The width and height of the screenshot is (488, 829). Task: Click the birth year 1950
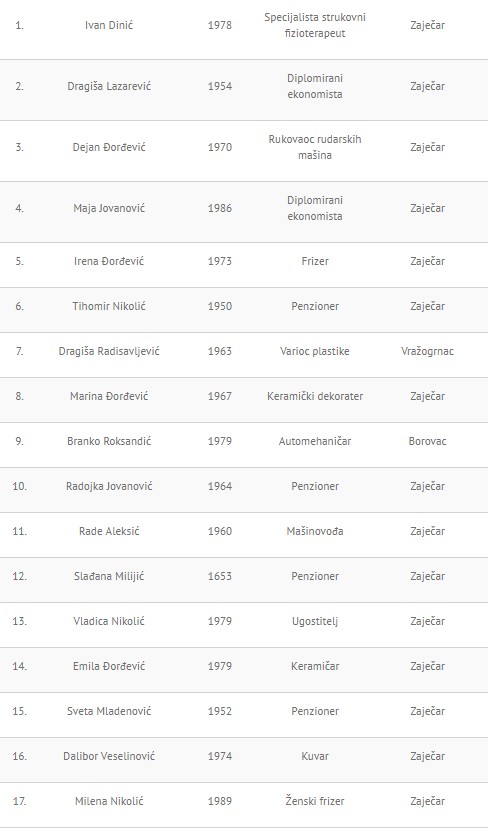coord(220,306)
